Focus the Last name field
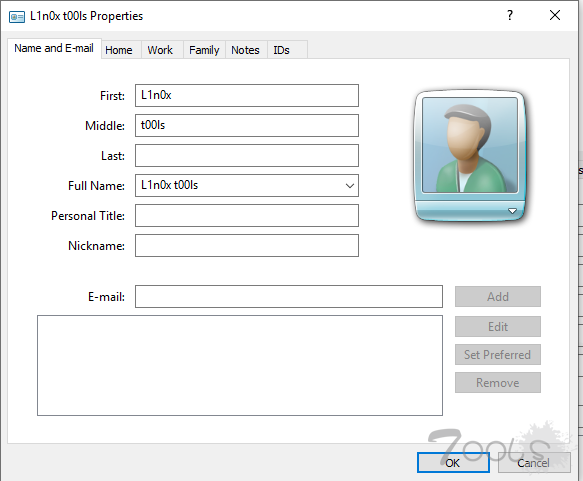 (x=247, y=156)
